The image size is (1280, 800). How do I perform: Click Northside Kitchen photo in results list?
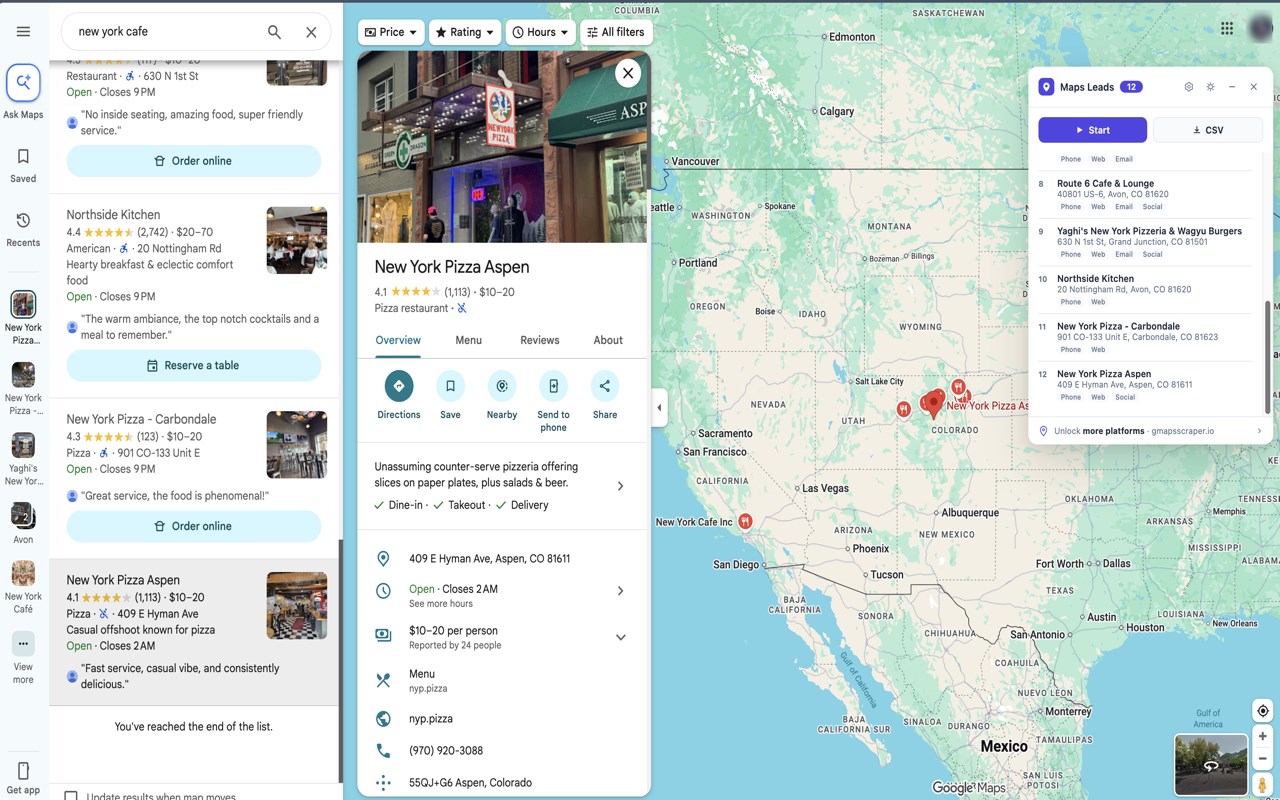tap(297, 240)
